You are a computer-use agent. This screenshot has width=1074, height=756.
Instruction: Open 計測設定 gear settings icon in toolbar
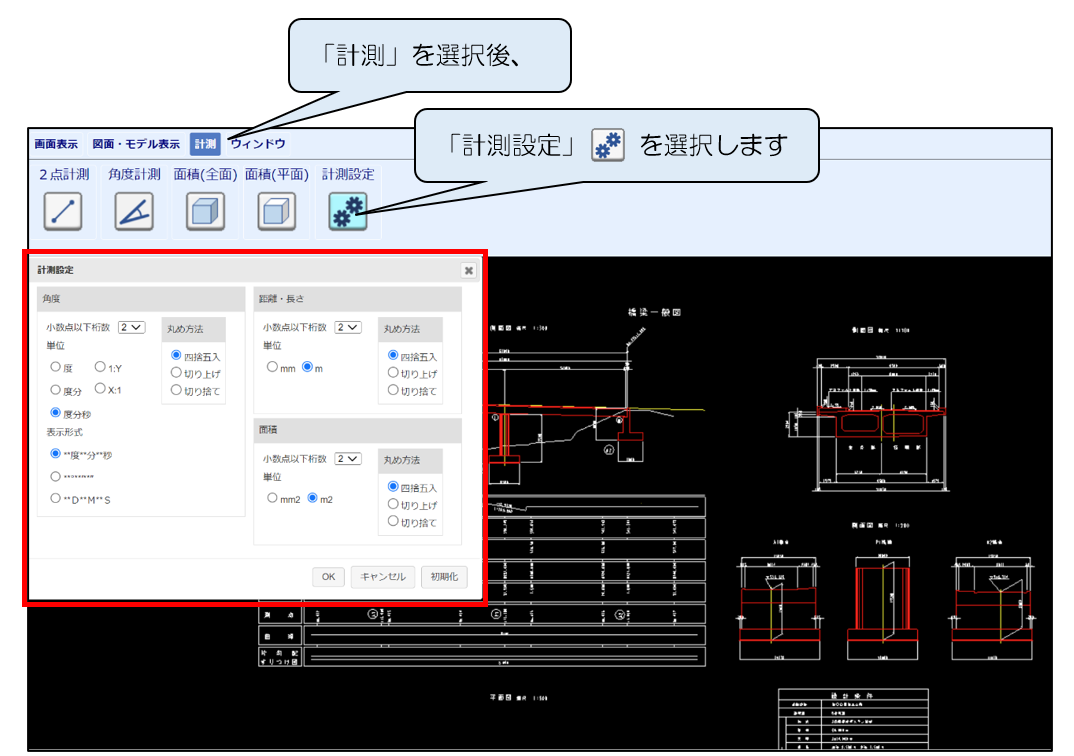348,211
